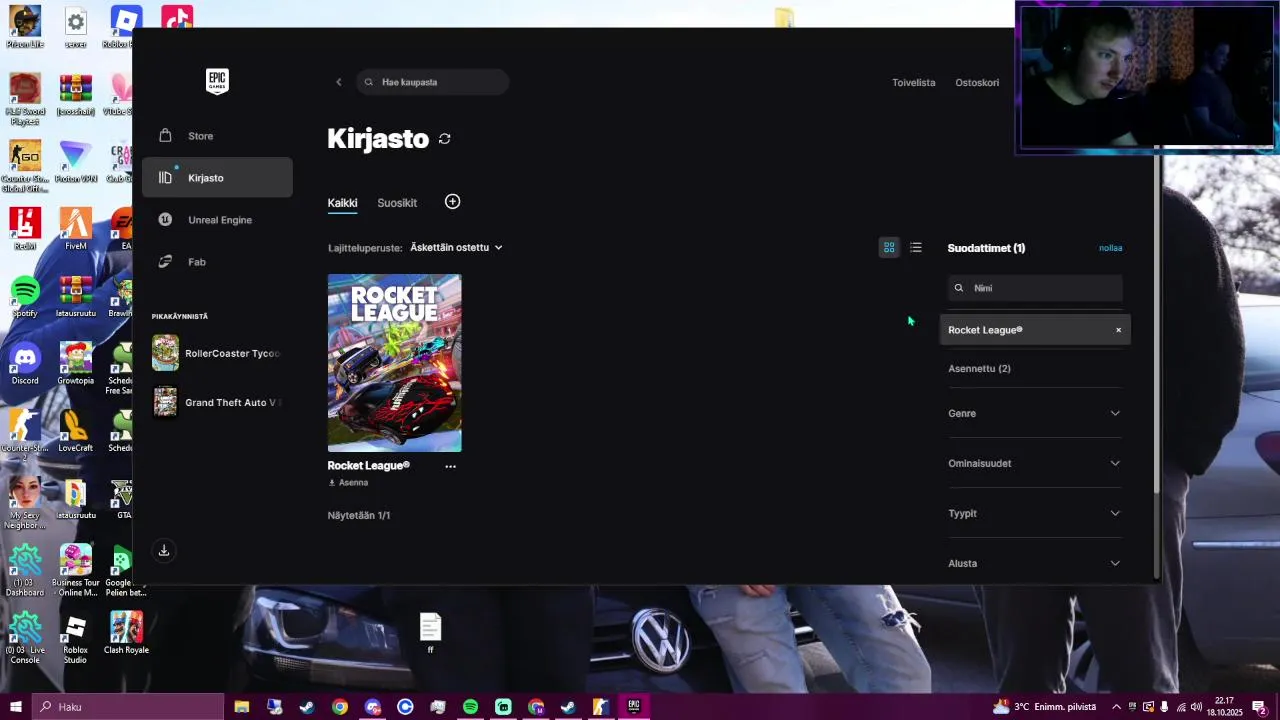Refresh the Kirjasto library
Image resolution: width=1280 pixels, height=720 pixels.
445,139
